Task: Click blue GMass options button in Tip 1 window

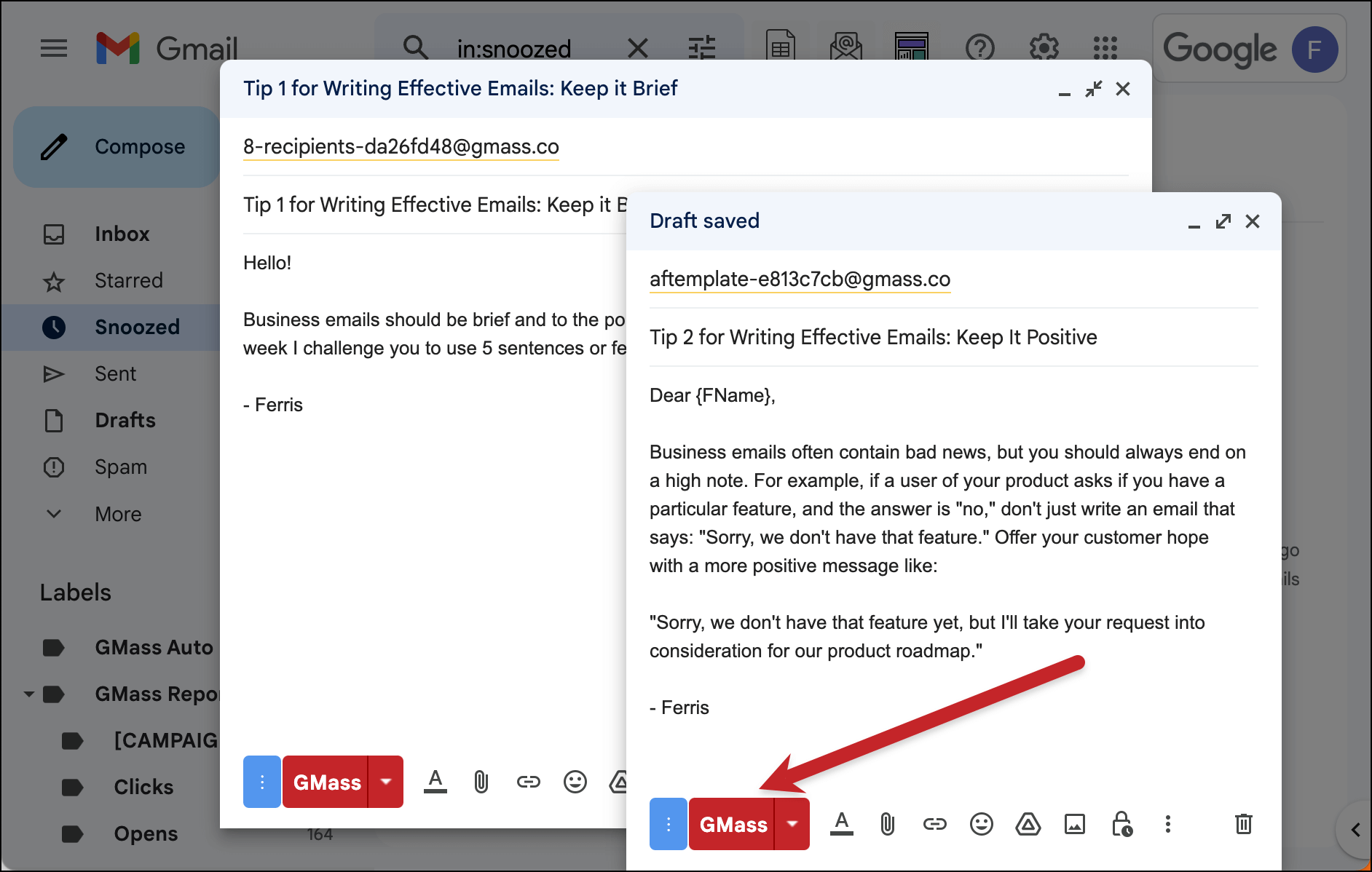Action: 262,782
